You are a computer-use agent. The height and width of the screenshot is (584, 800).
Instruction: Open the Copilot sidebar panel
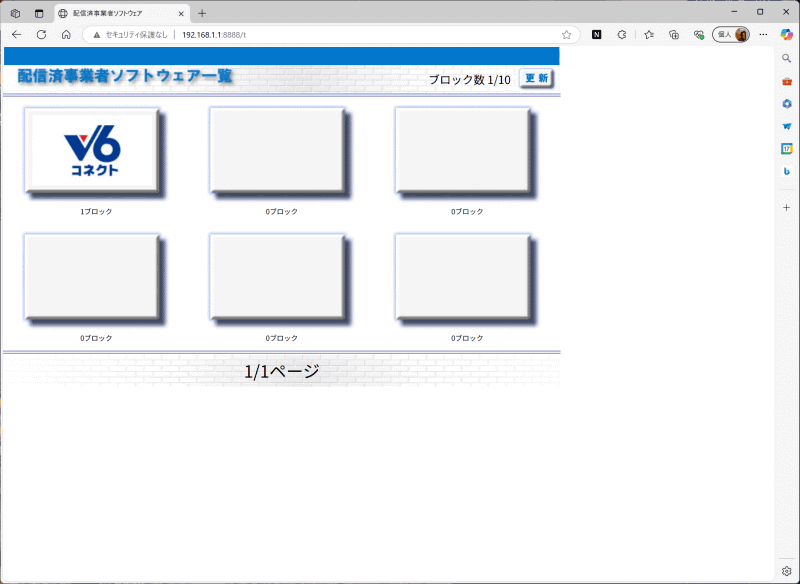(788, 35)
